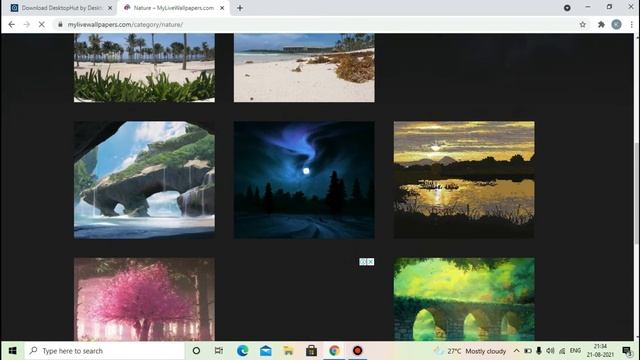Click the address bar URL
This screenshot has width=640, height=360.
pyautogui.click(x=125, y=24)
